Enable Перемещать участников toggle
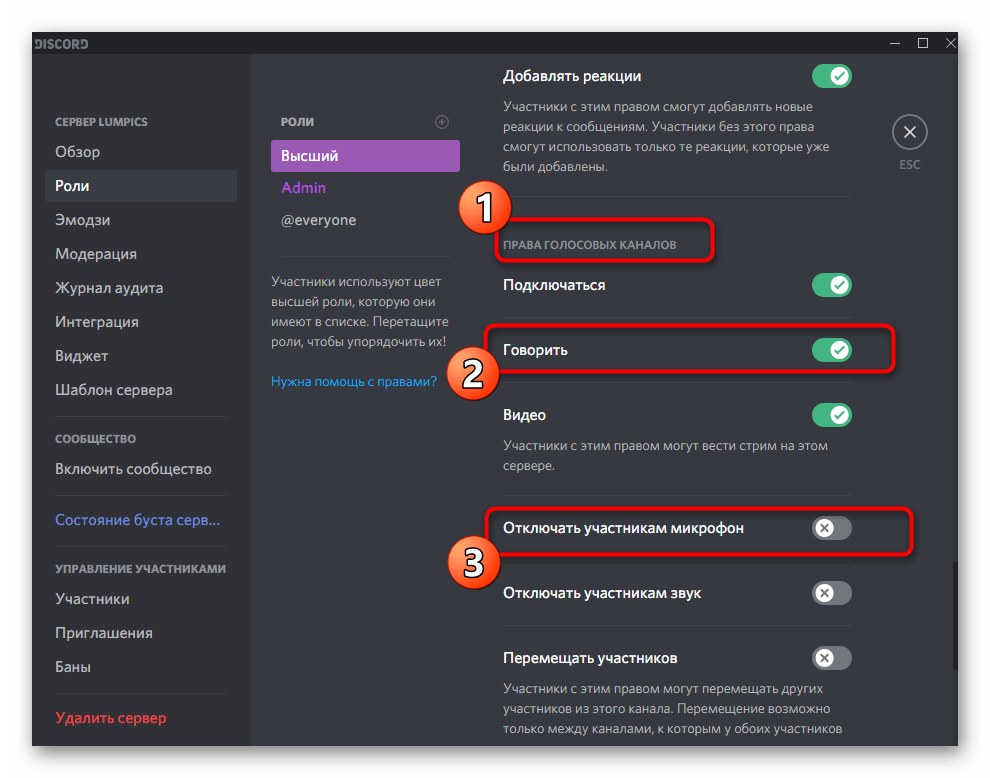The width and height of the screenshot is (990, 778). point(832,658)
